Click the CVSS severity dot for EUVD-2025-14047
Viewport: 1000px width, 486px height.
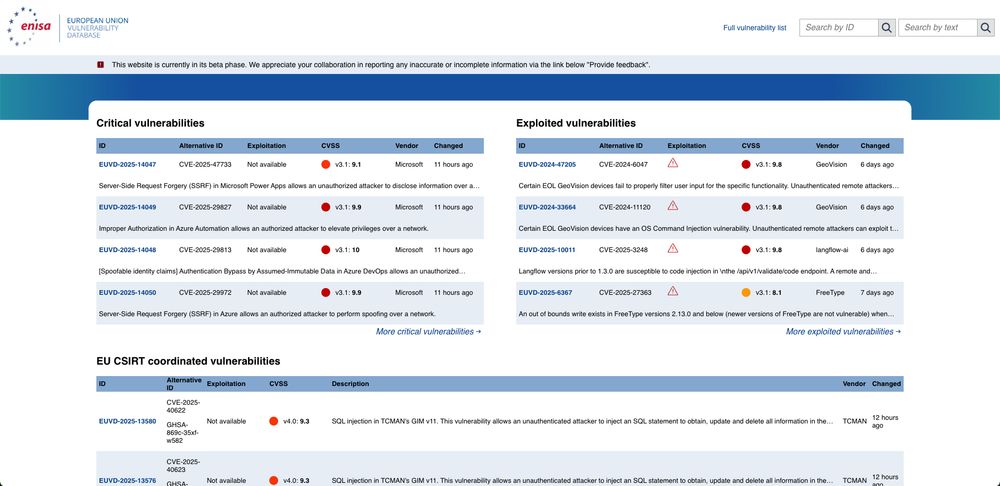325,165
